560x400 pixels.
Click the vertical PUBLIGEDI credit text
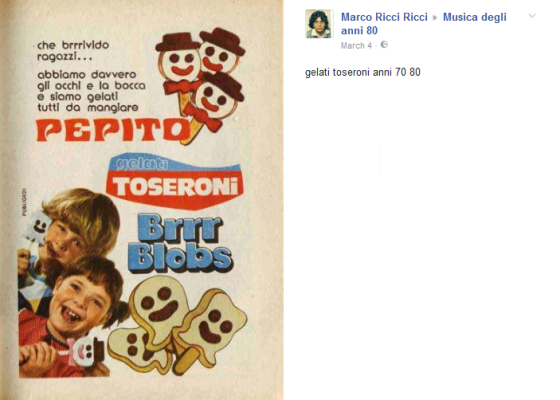point(24,202)
